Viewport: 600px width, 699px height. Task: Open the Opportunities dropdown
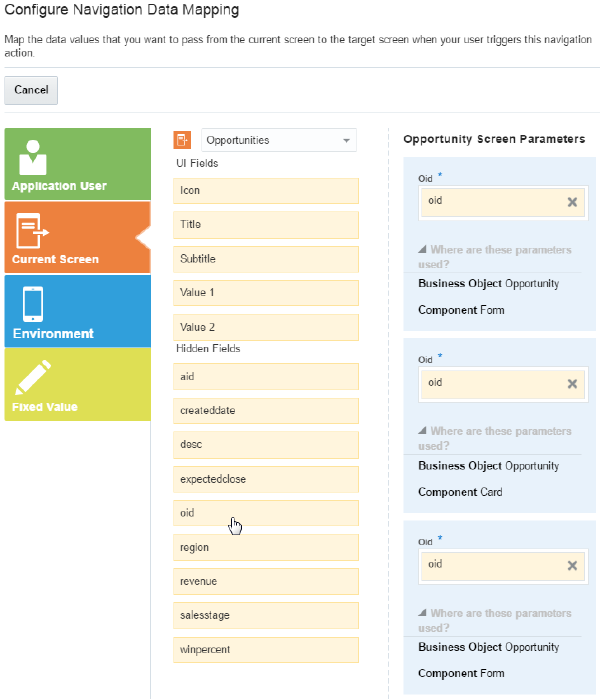[347, 140]
